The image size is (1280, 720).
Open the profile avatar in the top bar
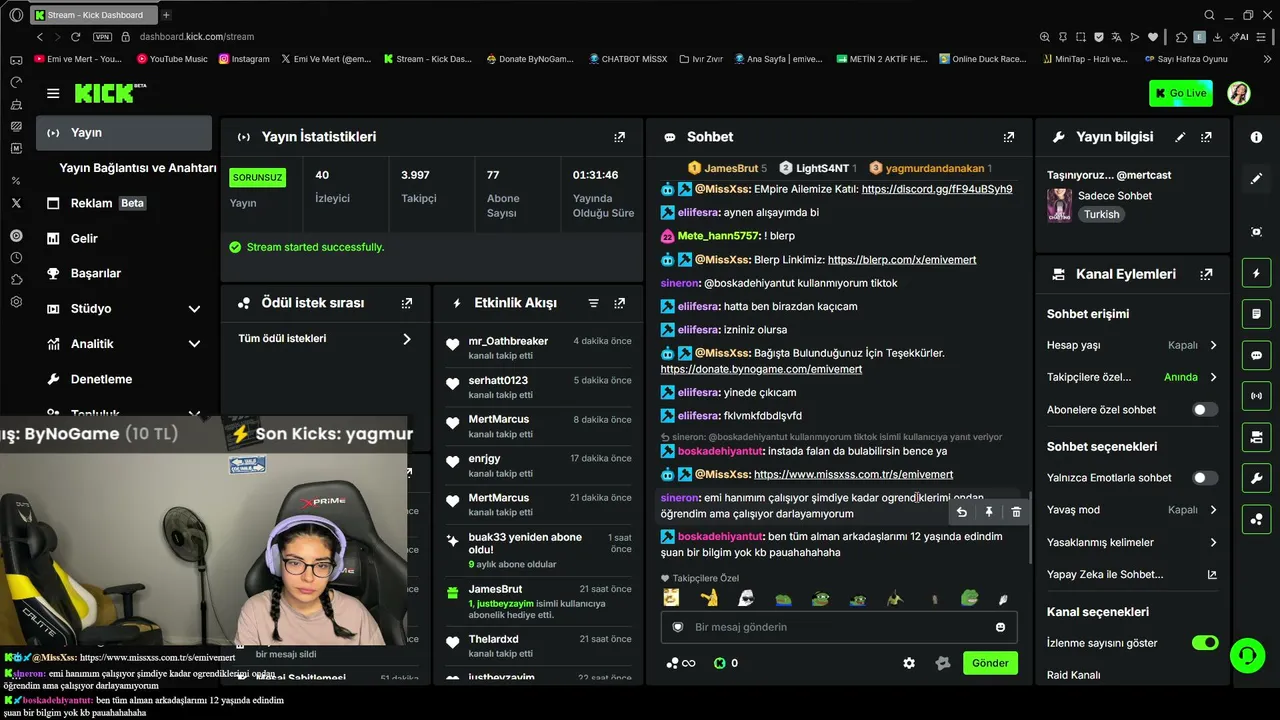[1239, 93]
